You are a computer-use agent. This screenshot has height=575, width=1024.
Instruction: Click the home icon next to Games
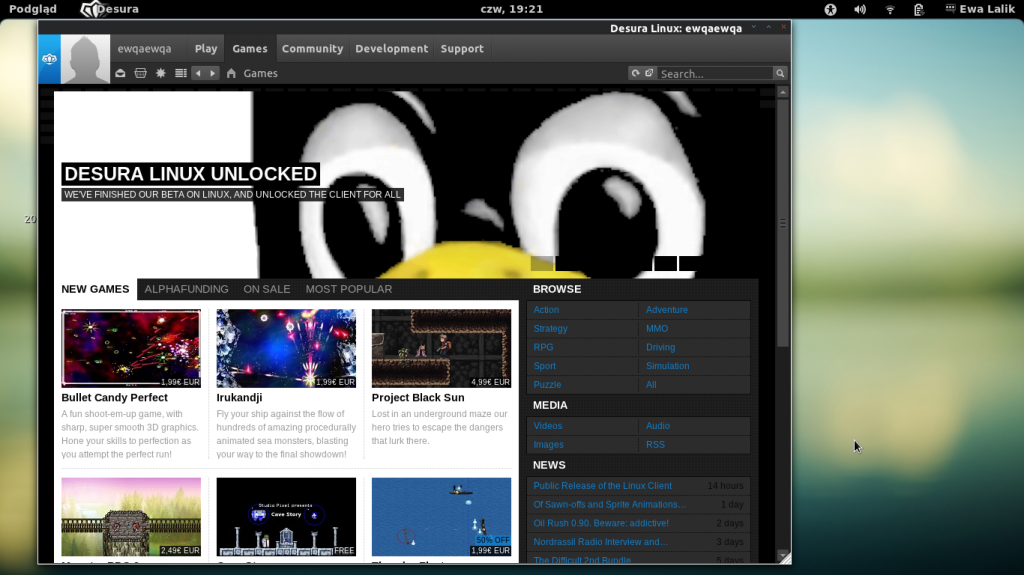tap(231, 73)
